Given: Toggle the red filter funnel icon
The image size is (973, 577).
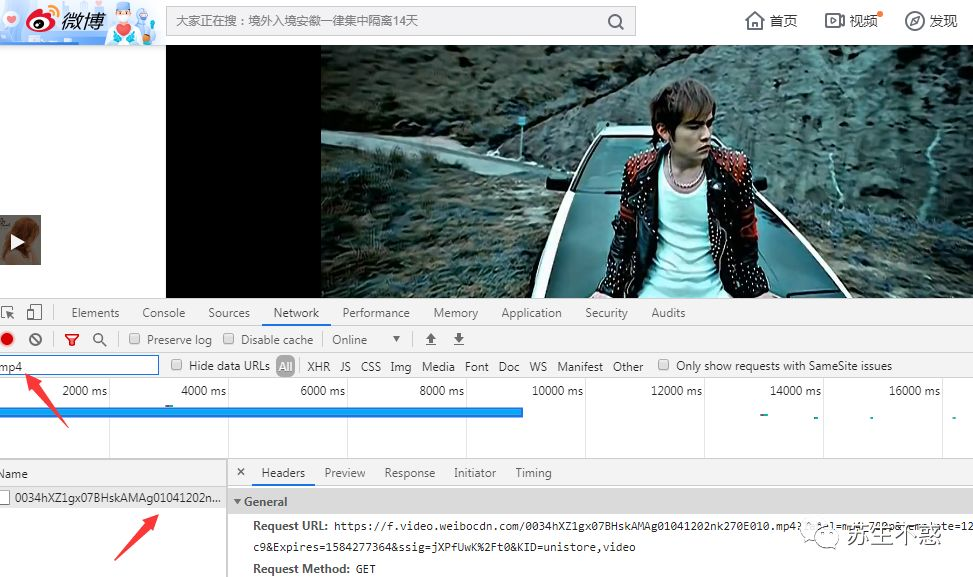Looking at the screenshot, I should click(71, 340).
